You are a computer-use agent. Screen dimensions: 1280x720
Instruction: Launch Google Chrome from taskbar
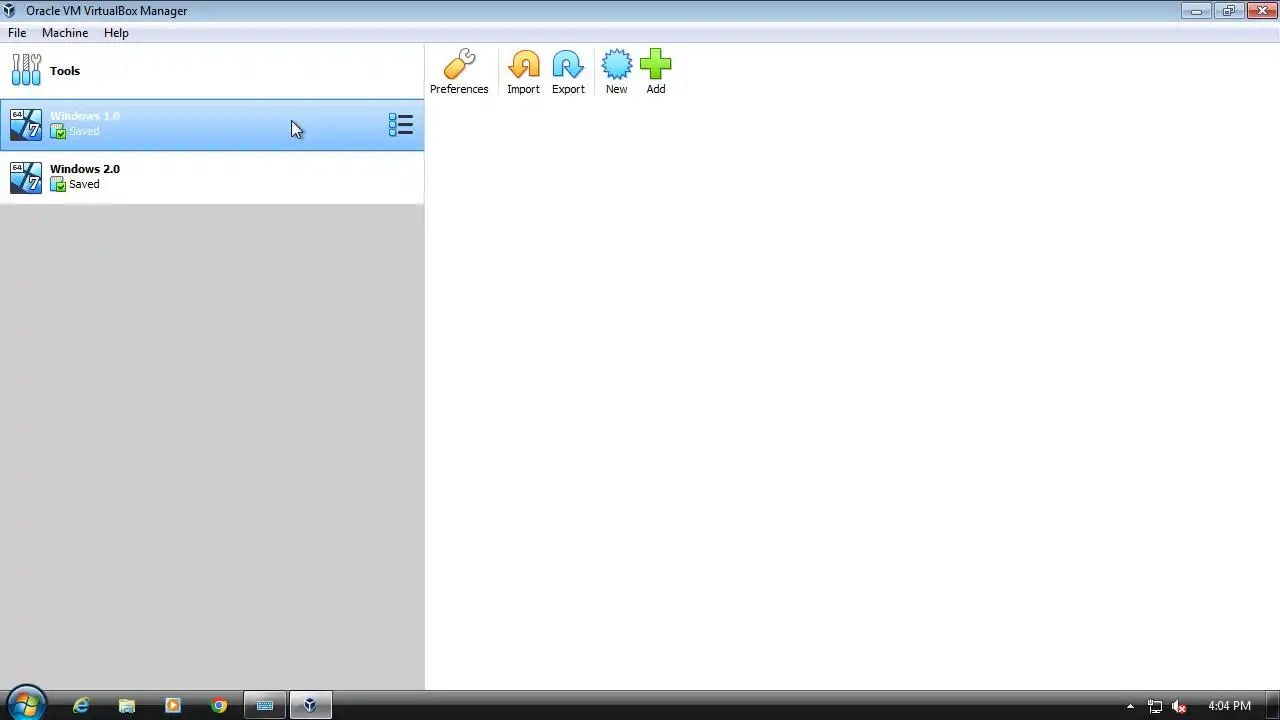(x=219, y=705)
